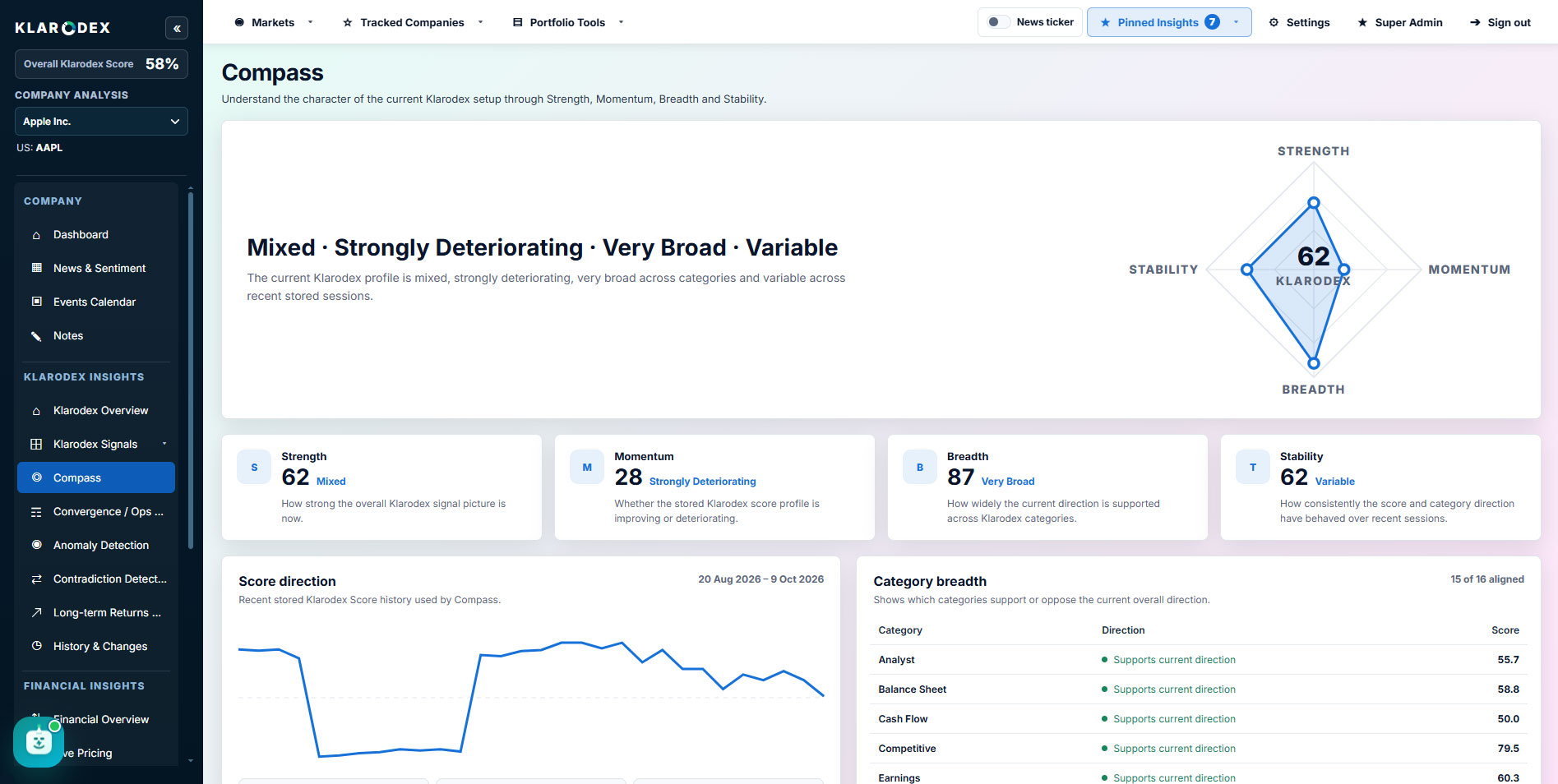Open the Pinned Insights dropdown
The height and width of the screenshot is (784, 1558).
point(1169,22)
